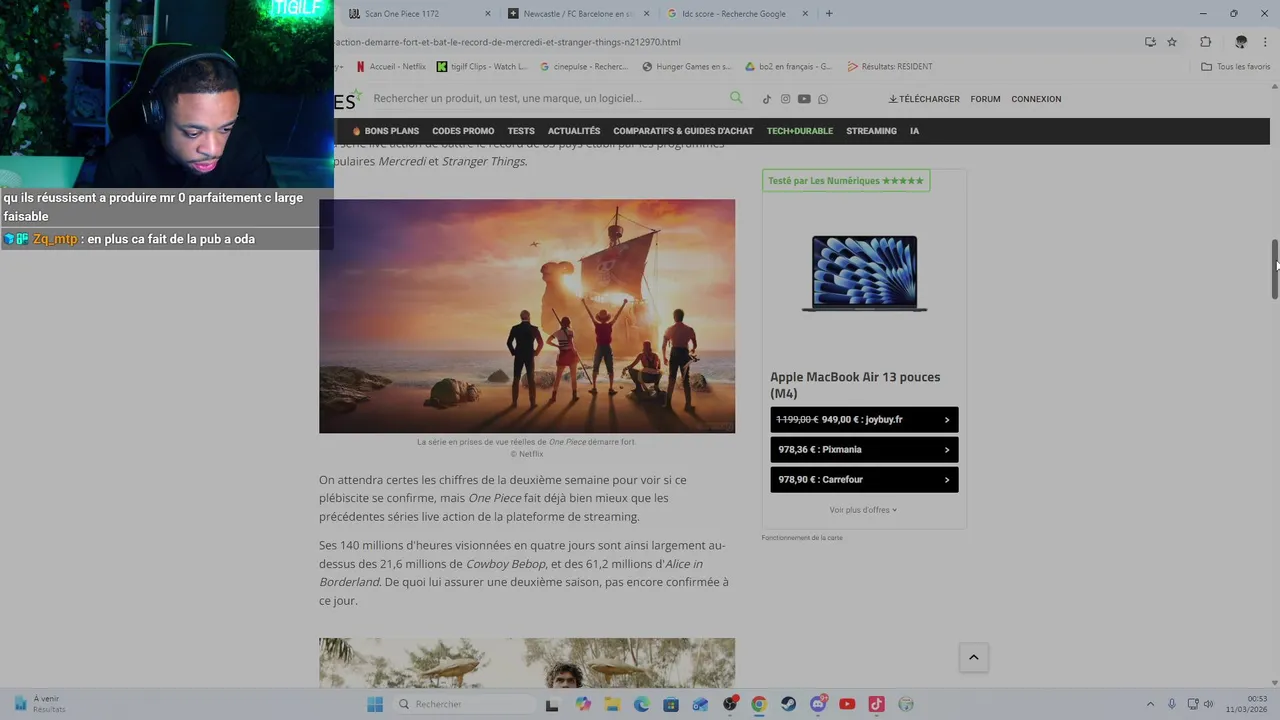The height and width of the screenshot is (720, 1280).
Task: Focus the 'Rechercher un produit' search field
Action: point(548,98)
